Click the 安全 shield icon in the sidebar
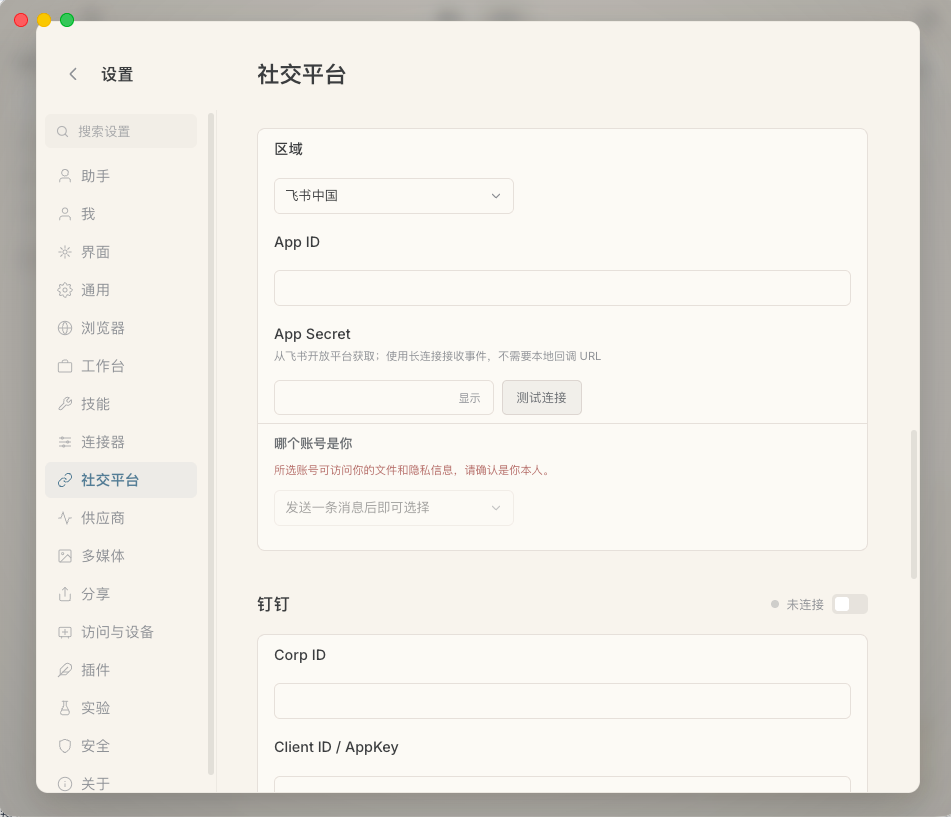This screenshot has height=817, width=951. click(x=65, y=746)
